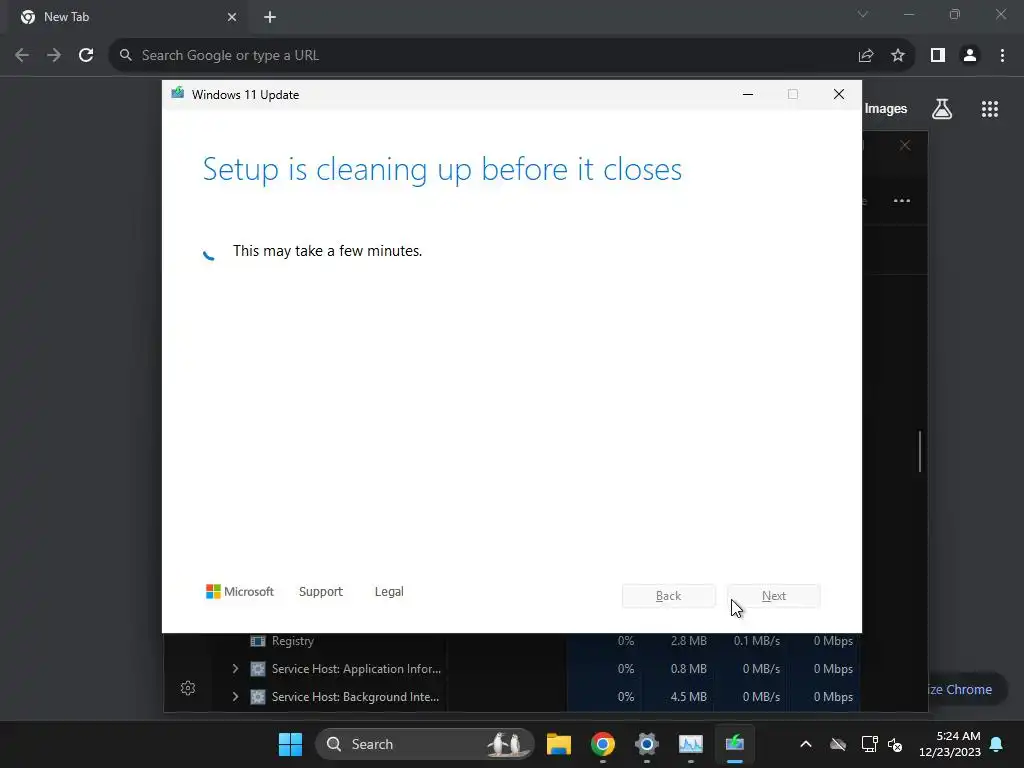Image resolution: width=1024 pixels, height=768 pixels.
Task: Click the muted volume tray icon
Action: 895,744
